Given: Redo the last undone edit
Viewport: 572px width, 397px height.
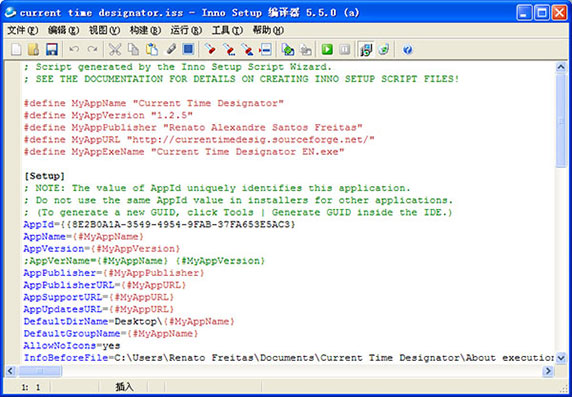Looking at the screenshot, I should pos(92,49).
